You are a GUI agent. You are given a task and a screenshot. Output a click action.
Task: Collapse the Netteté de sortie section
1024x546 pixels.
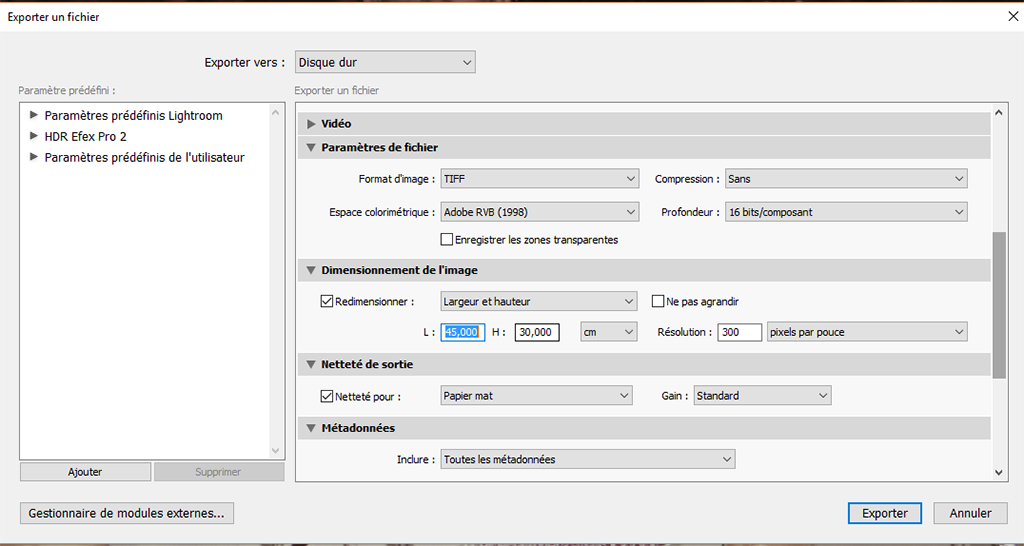311,364
